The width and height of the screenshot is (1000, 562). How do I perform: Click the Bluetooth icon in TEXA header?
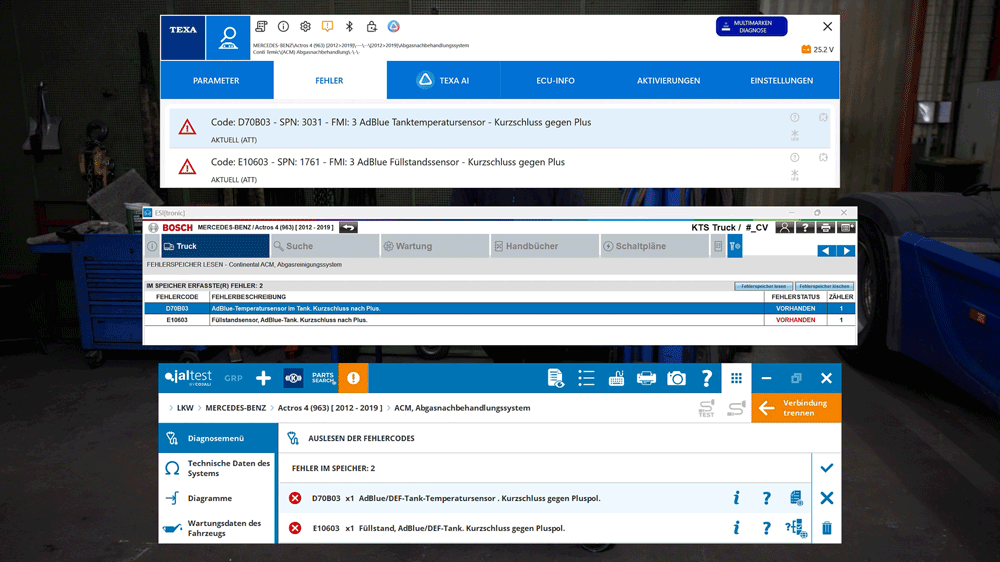pyautogui.click(x=349, y=26)
